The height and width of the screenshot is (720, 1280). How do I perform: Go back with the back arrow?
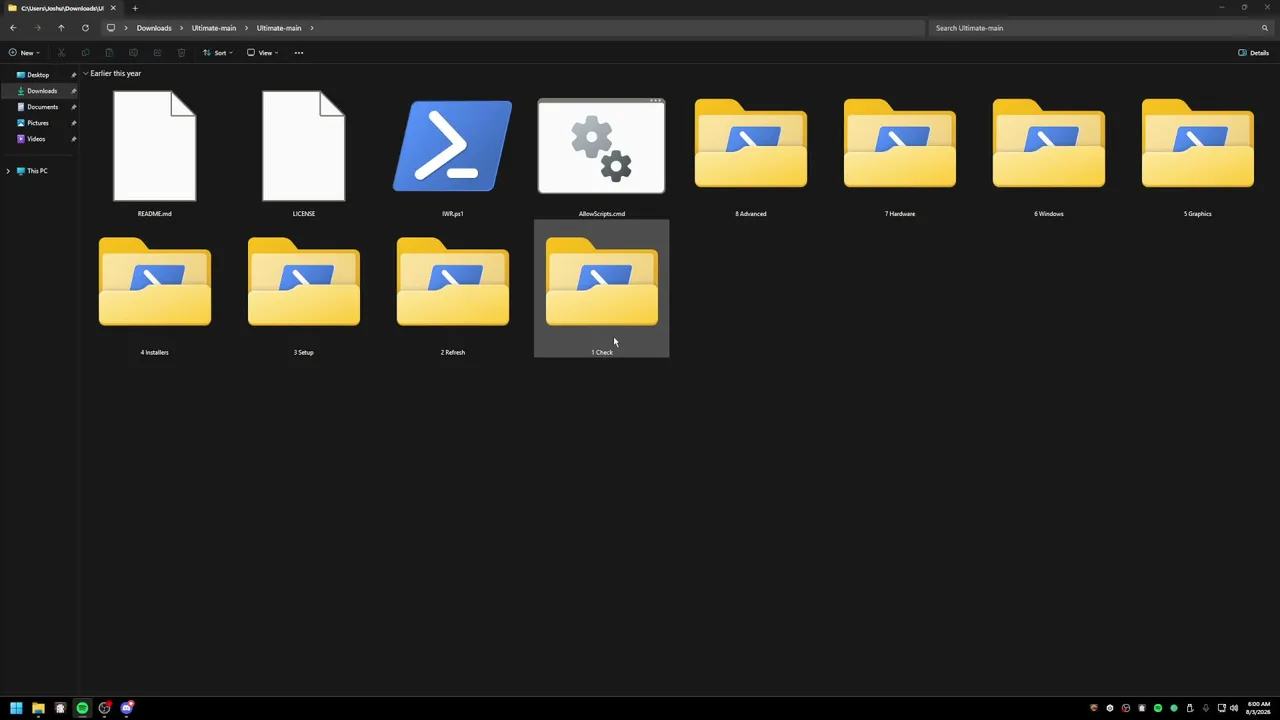(13, 28)
